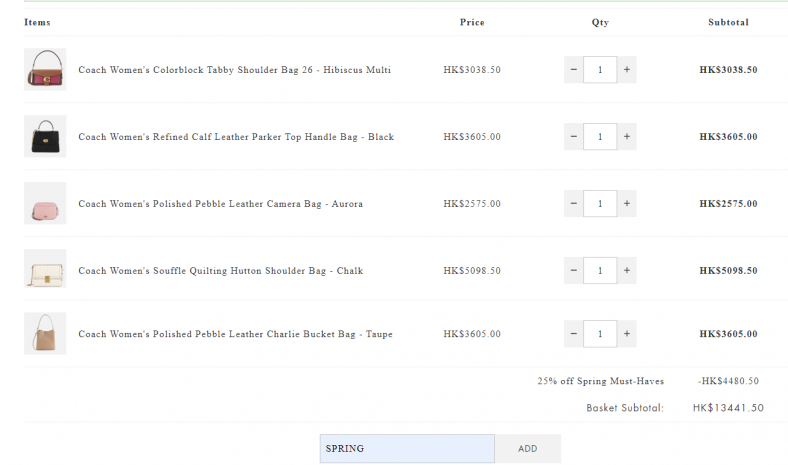This screenshot has width=788, height=465.
Task: Increase quantity of Hibiscus Multi Tabby bag
Action: point(627,70)
